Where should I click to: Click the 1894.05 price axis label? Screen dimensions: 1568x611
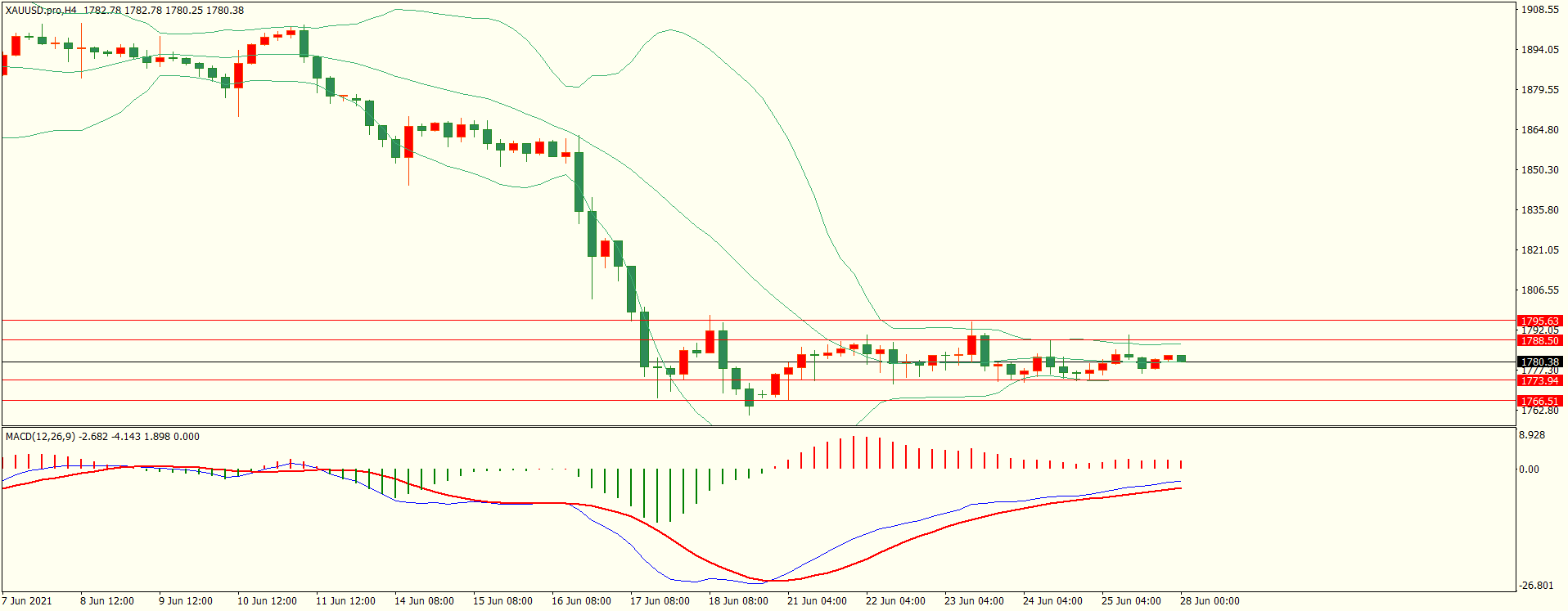1539,50
